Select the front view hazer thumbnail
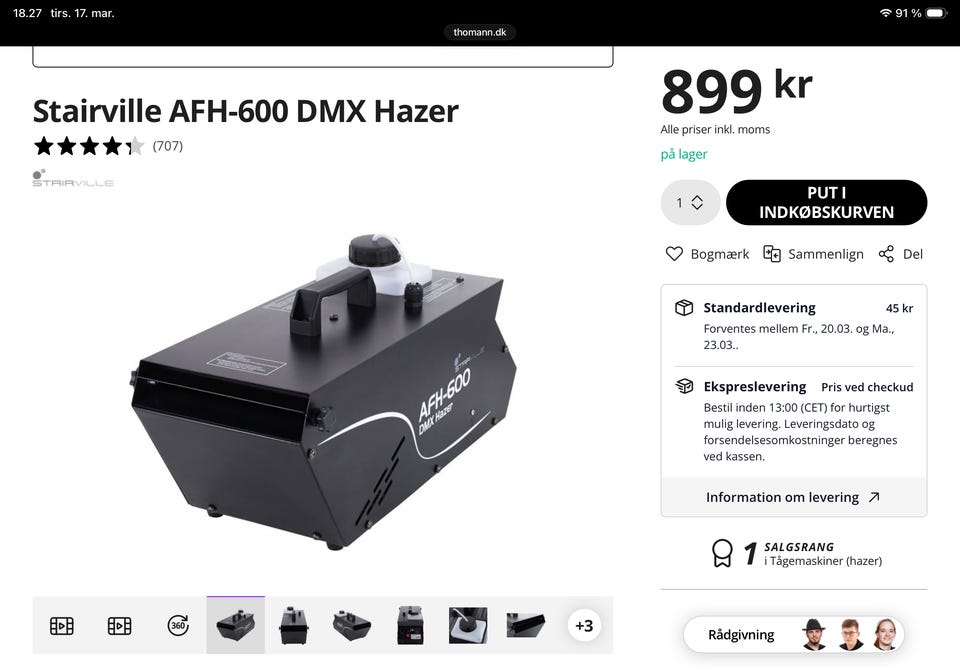960x667 pixels. [x=293, y=625]
